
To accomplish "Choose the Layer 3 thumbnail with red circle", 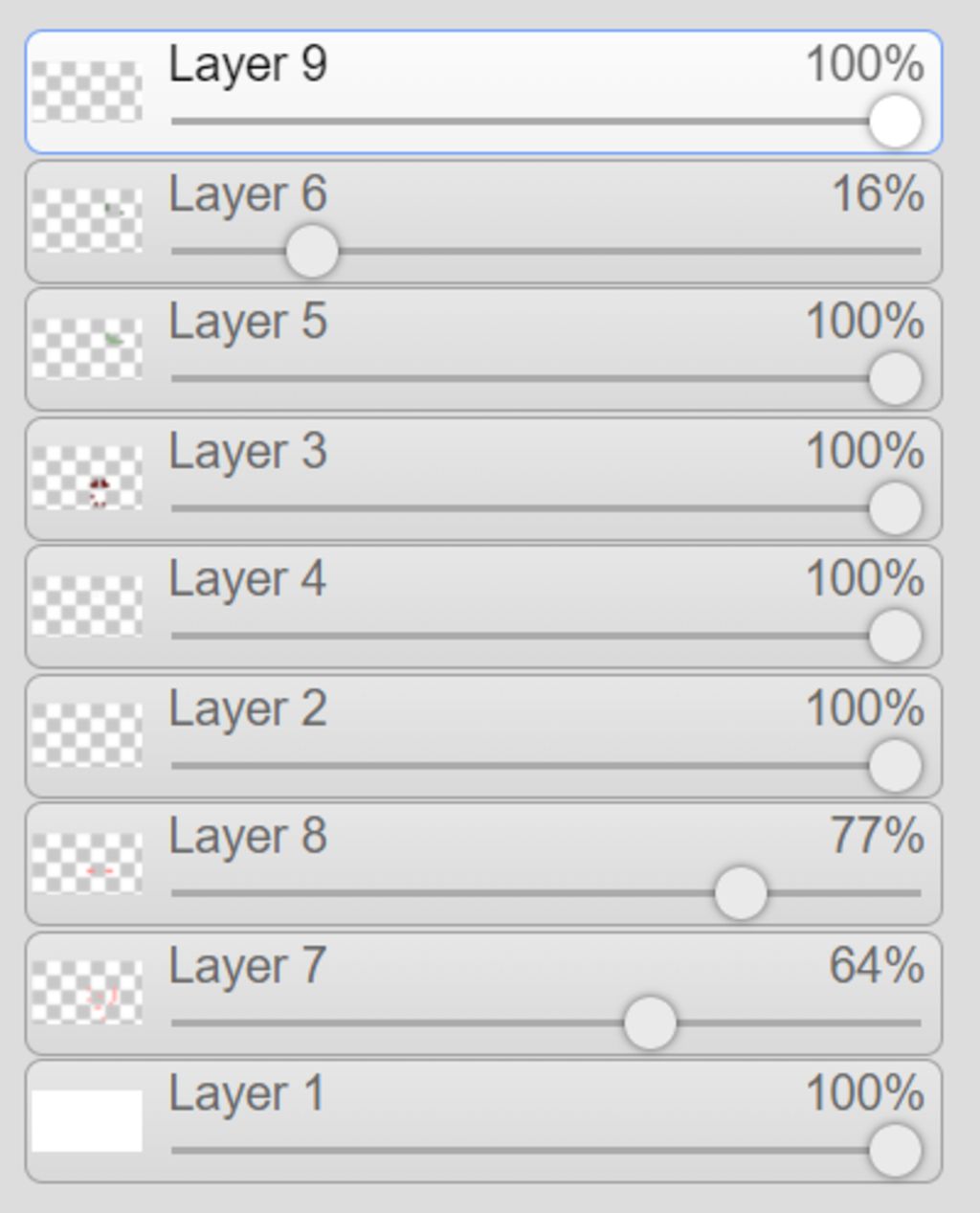I will point(87,479).
